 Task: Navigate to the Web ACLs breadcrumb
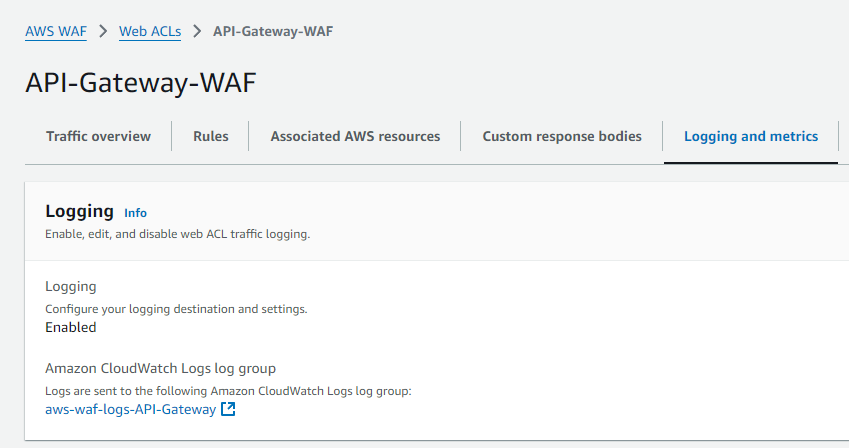point(150,31)
